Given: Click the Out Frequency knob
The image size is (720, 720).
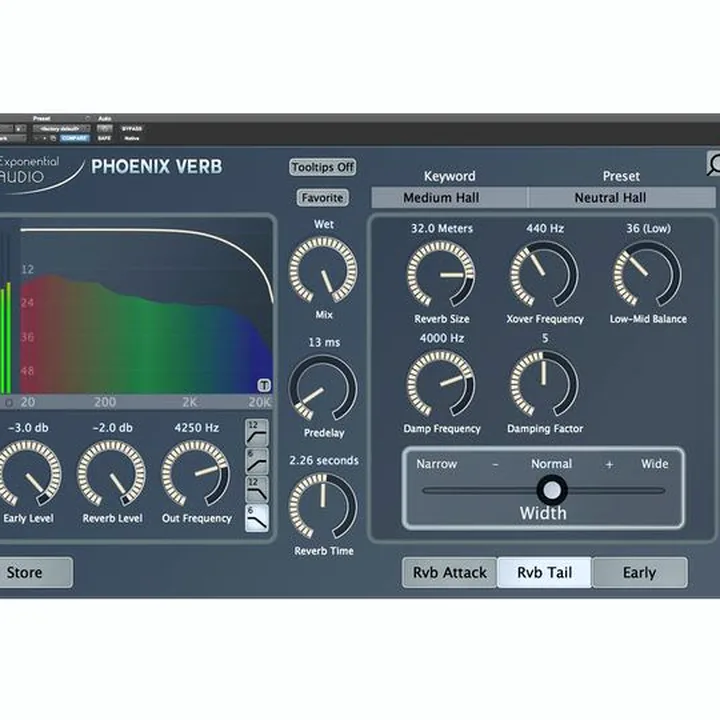Looking at the screenshot, I should tap(196, 473).
